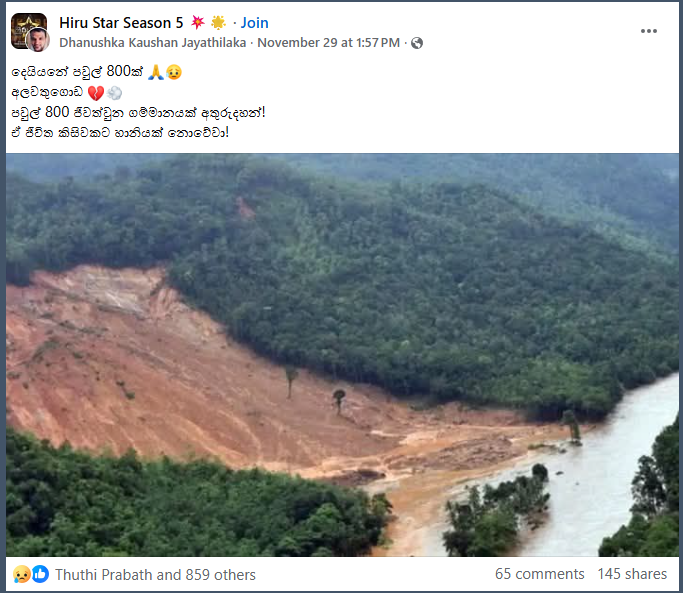
Task: Click the author's small overlapping avatar
Action: (x=39, y=41)
